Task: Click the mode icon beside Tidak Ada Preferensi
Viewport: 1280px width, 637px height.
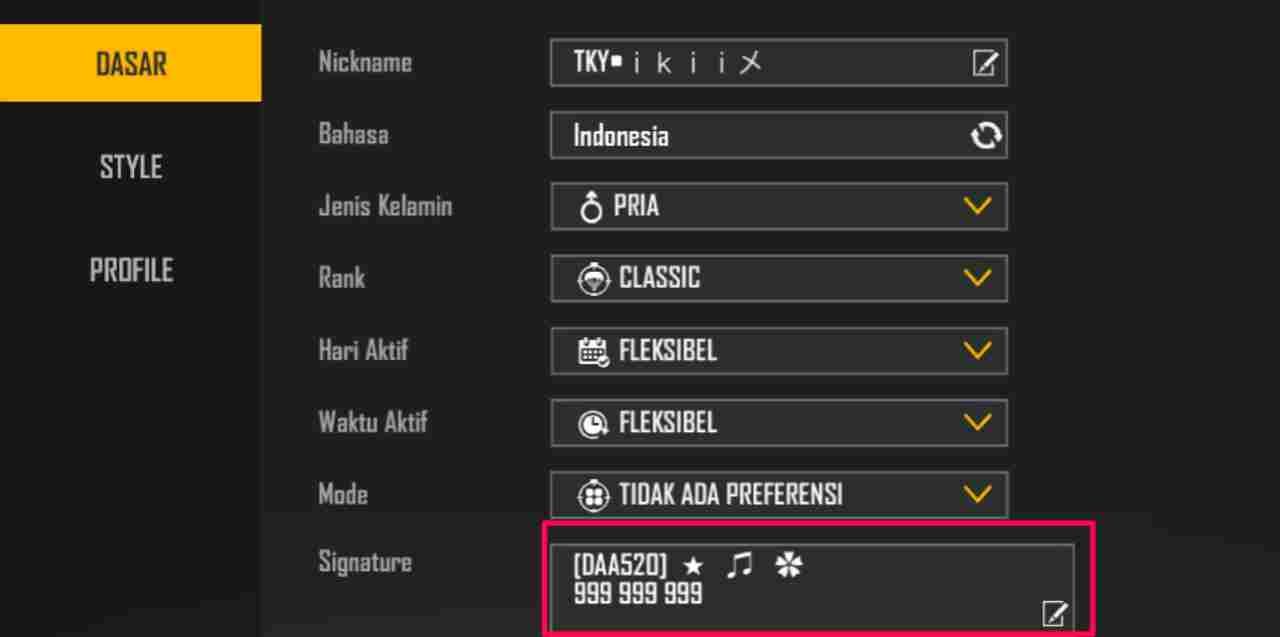Action: [x=593, y=494]
